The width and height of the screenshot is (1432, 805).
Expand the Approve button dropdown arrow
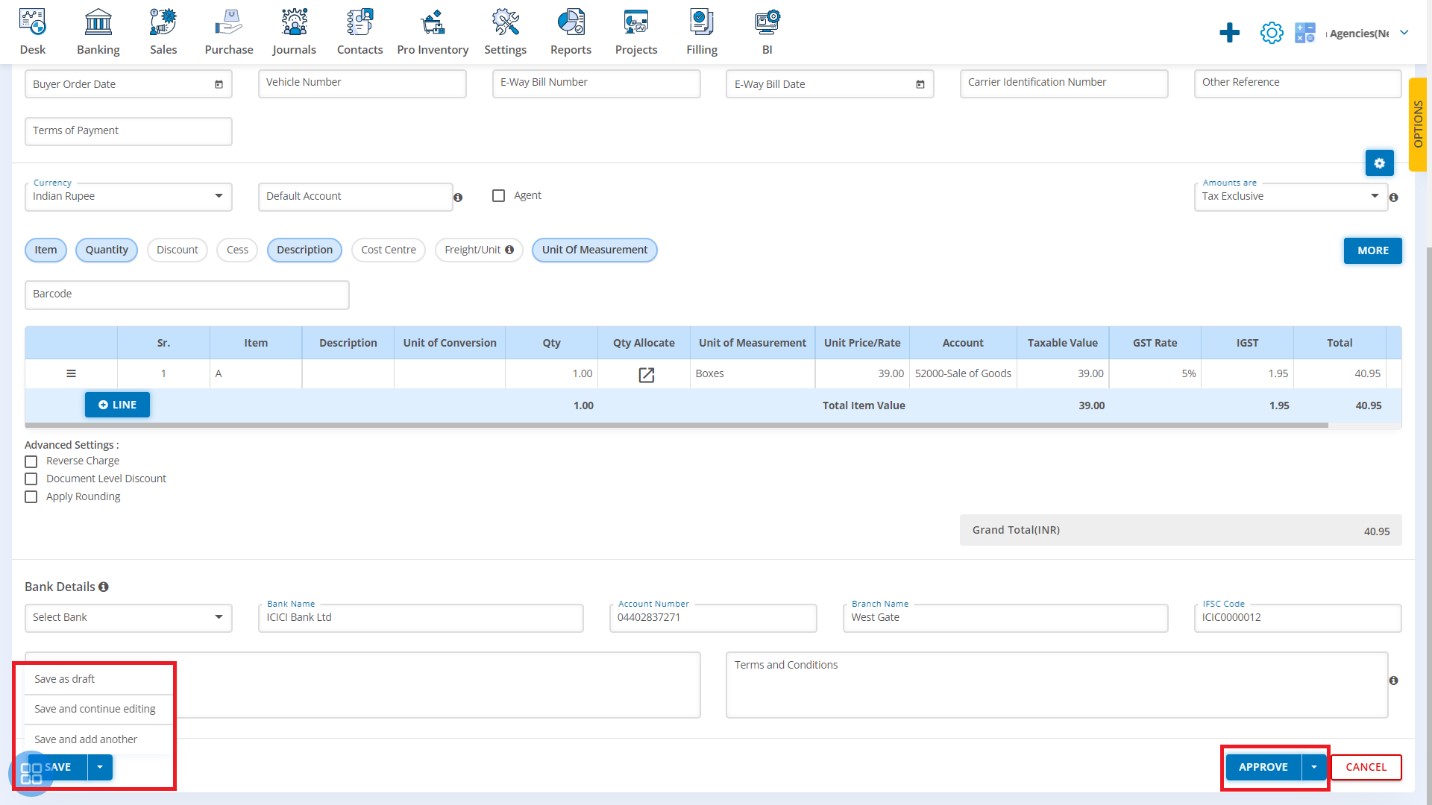(1314, 767)
